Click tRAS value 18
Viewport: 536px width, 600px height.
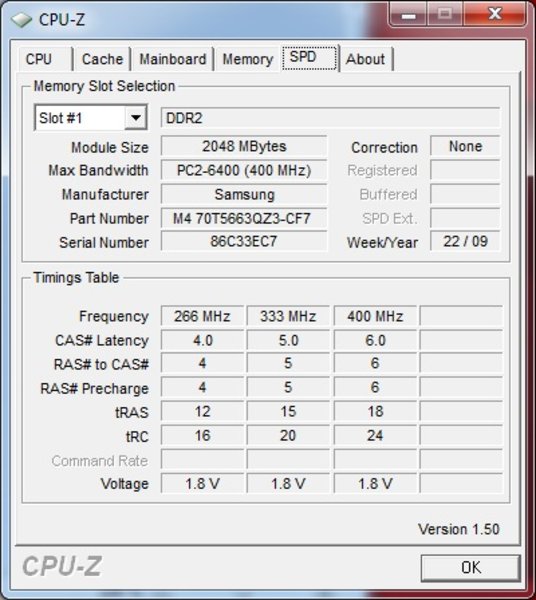click(375, 411)
